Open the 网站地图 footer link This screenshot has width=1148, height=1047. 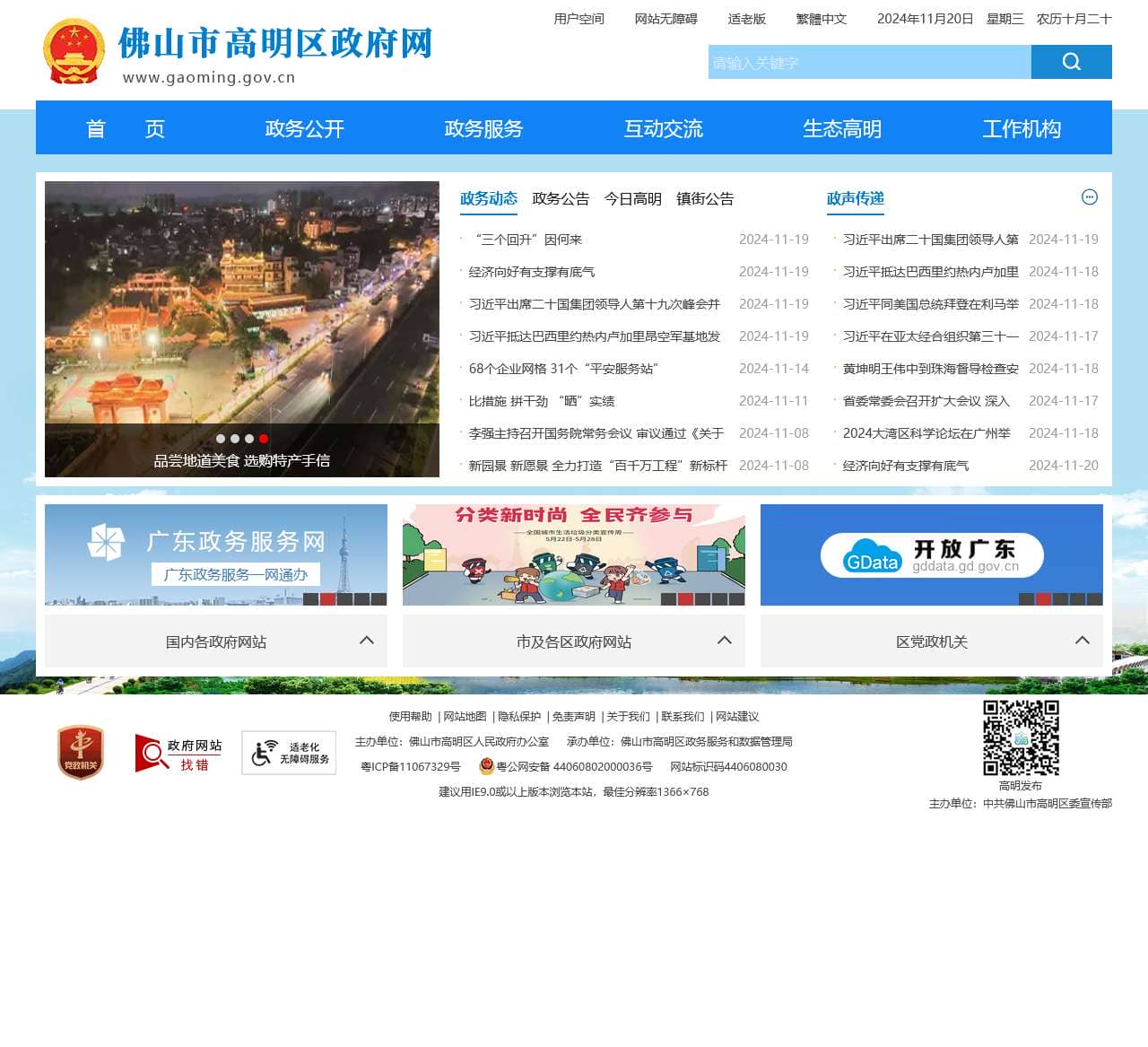click(465, 717)
